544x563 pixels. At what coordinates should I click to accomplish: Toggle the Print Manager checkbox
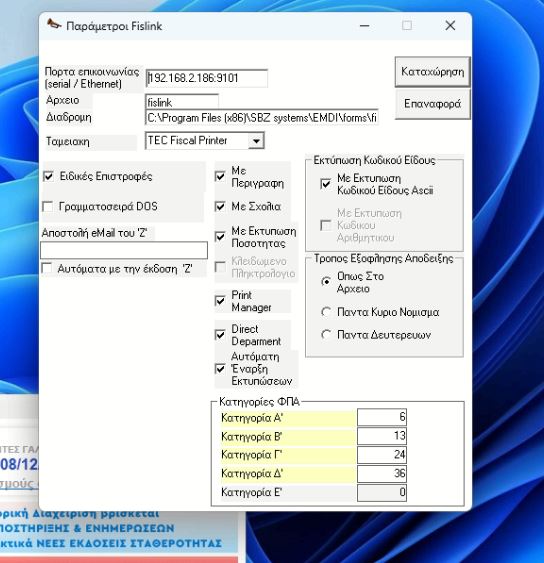tap(220, 301)
